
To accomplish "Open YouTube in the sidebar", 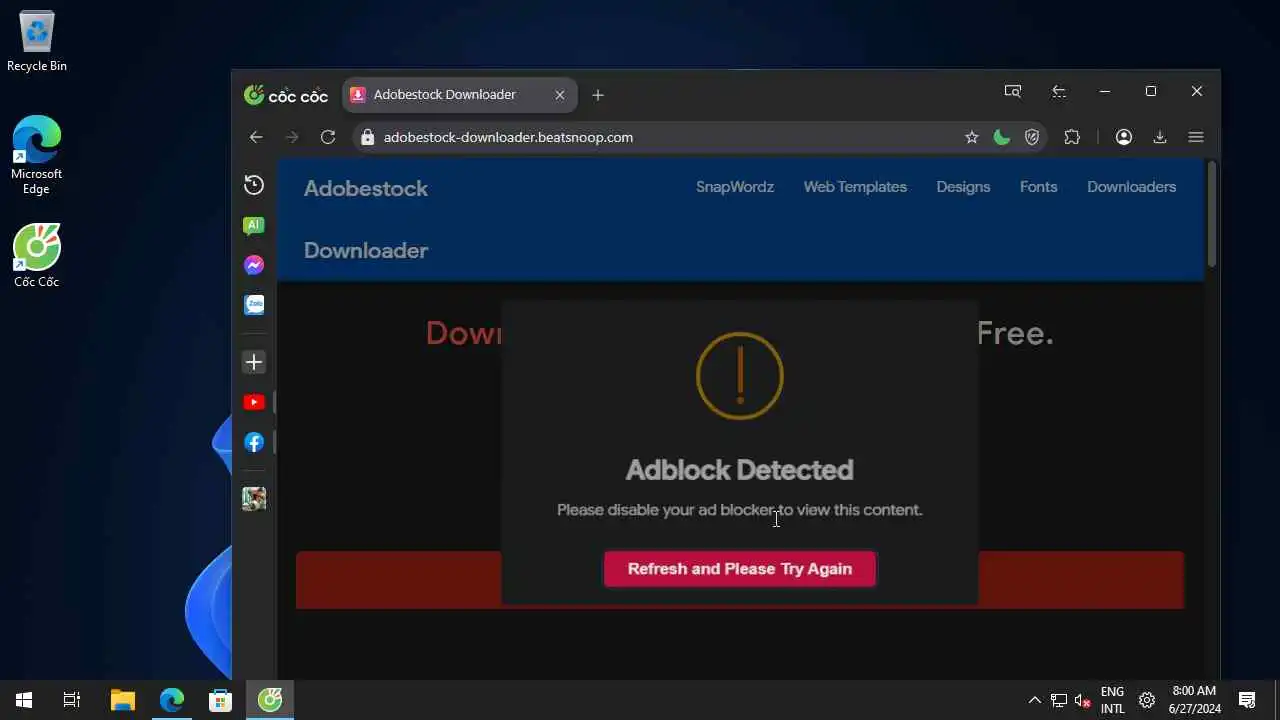I will pyautogui.click(x=254, y=402).
